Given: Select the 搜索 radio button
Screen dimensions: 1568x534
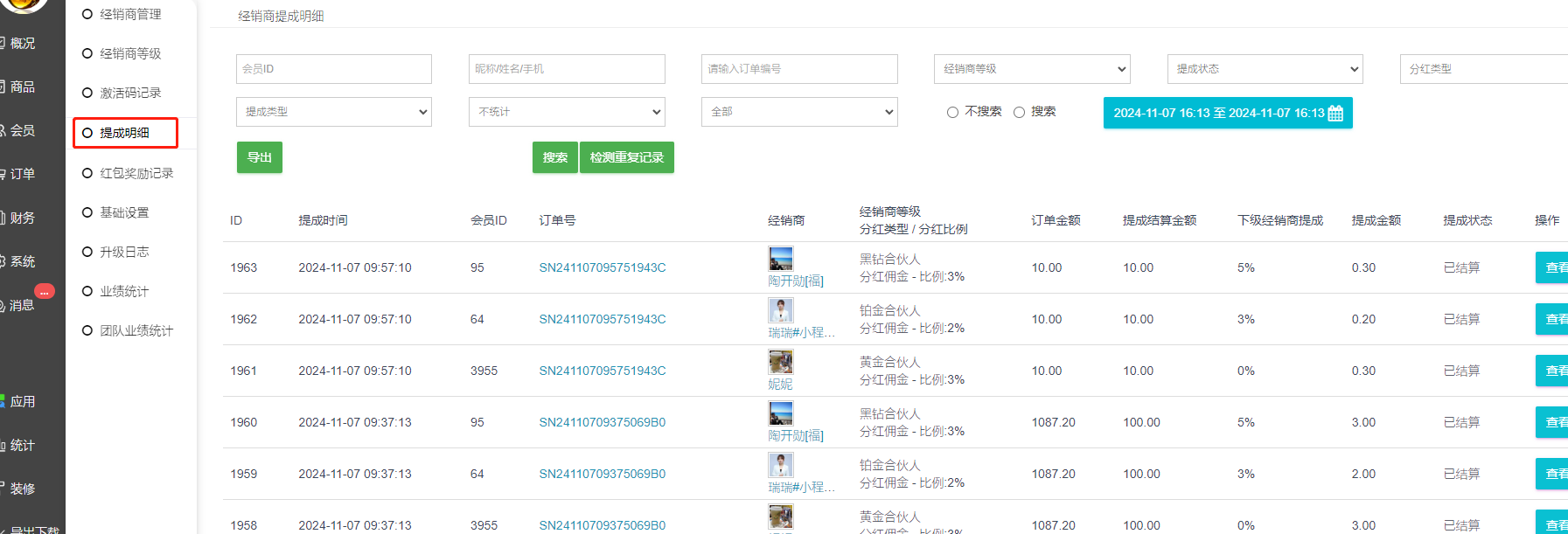Looking at the screenshot, I should tap(1019, 112).
